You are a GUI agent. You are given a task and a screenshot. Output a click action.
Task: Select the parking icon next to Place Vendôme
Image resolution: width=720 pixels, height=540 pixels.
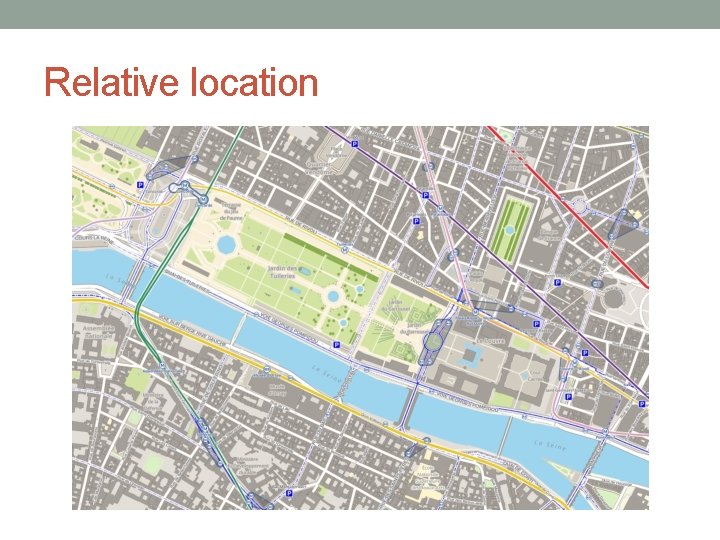[354, 144]
